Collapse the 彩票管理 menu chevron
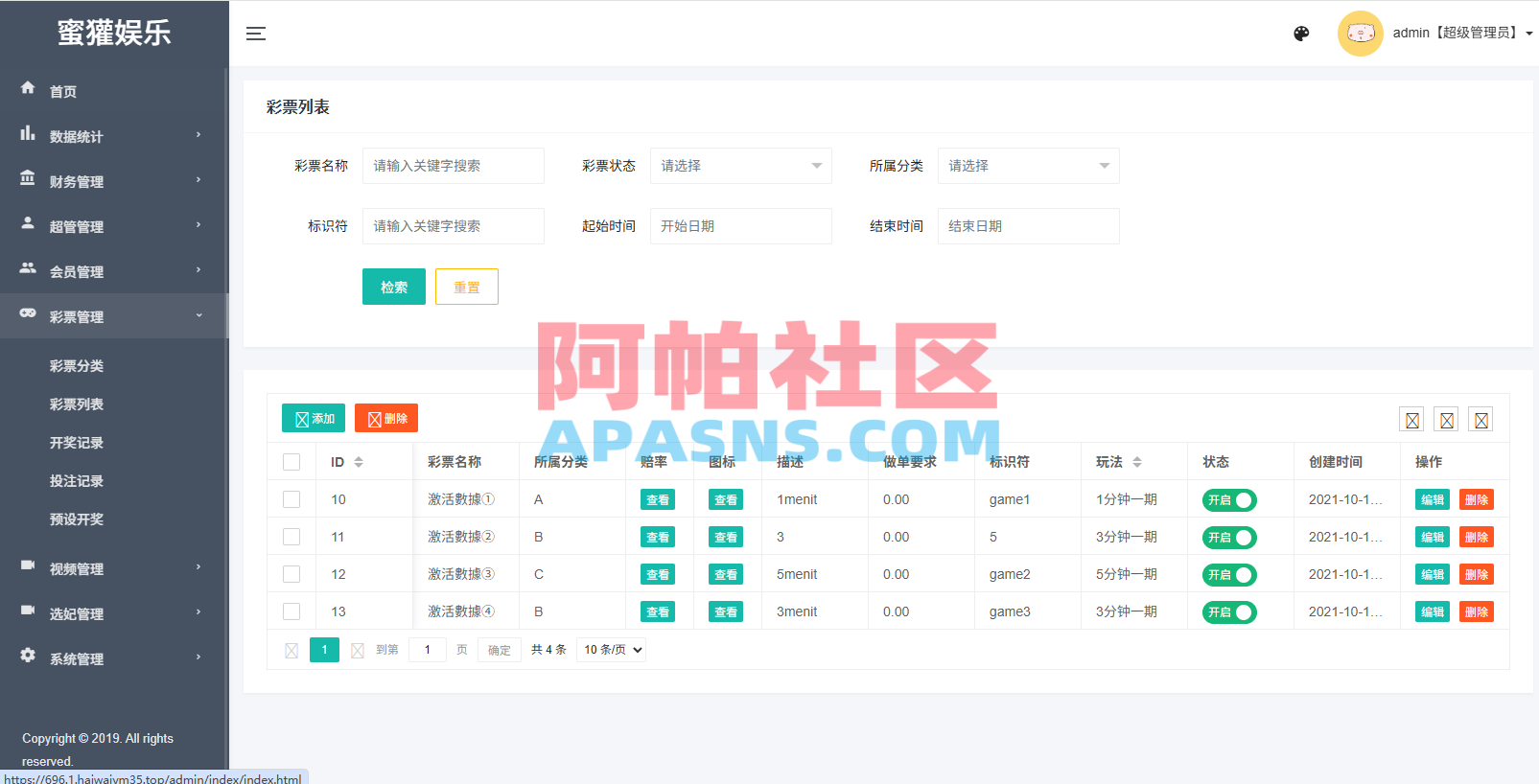This screenshot has width=1539, height=784. [198, 315]
